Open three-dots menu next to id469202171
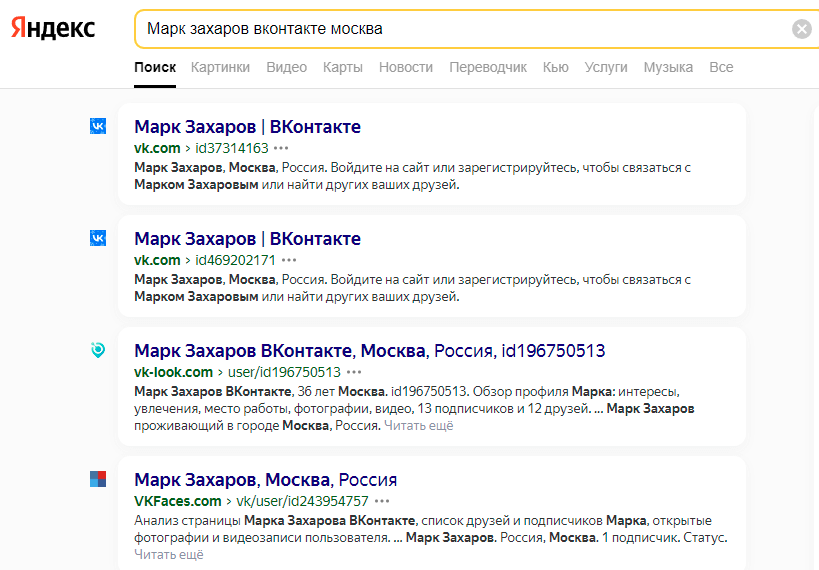The width and height of the screenshot is (819, 570). click(289, 260)
